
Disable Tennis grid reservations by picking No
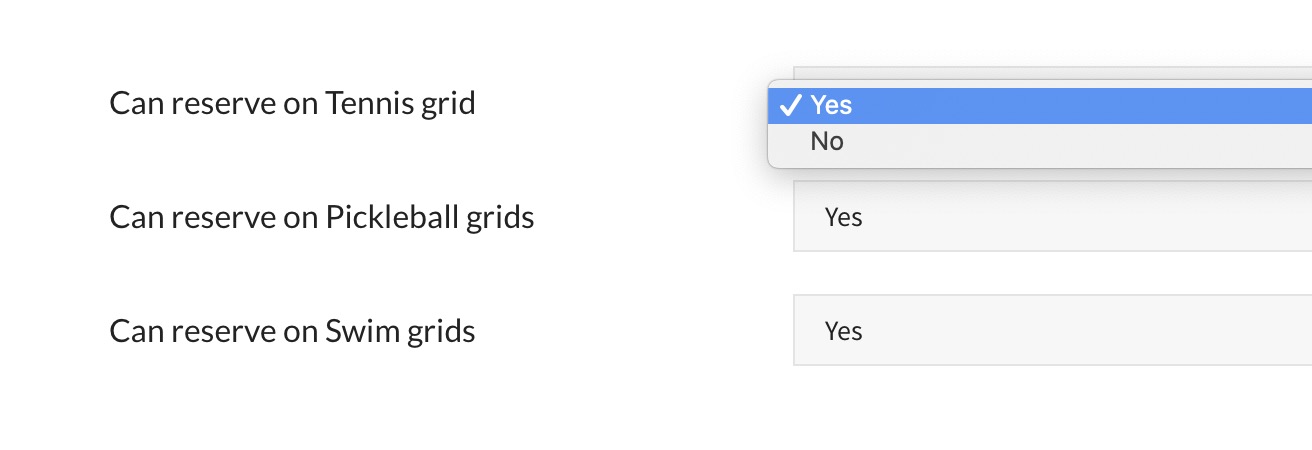tap(828, 142)
